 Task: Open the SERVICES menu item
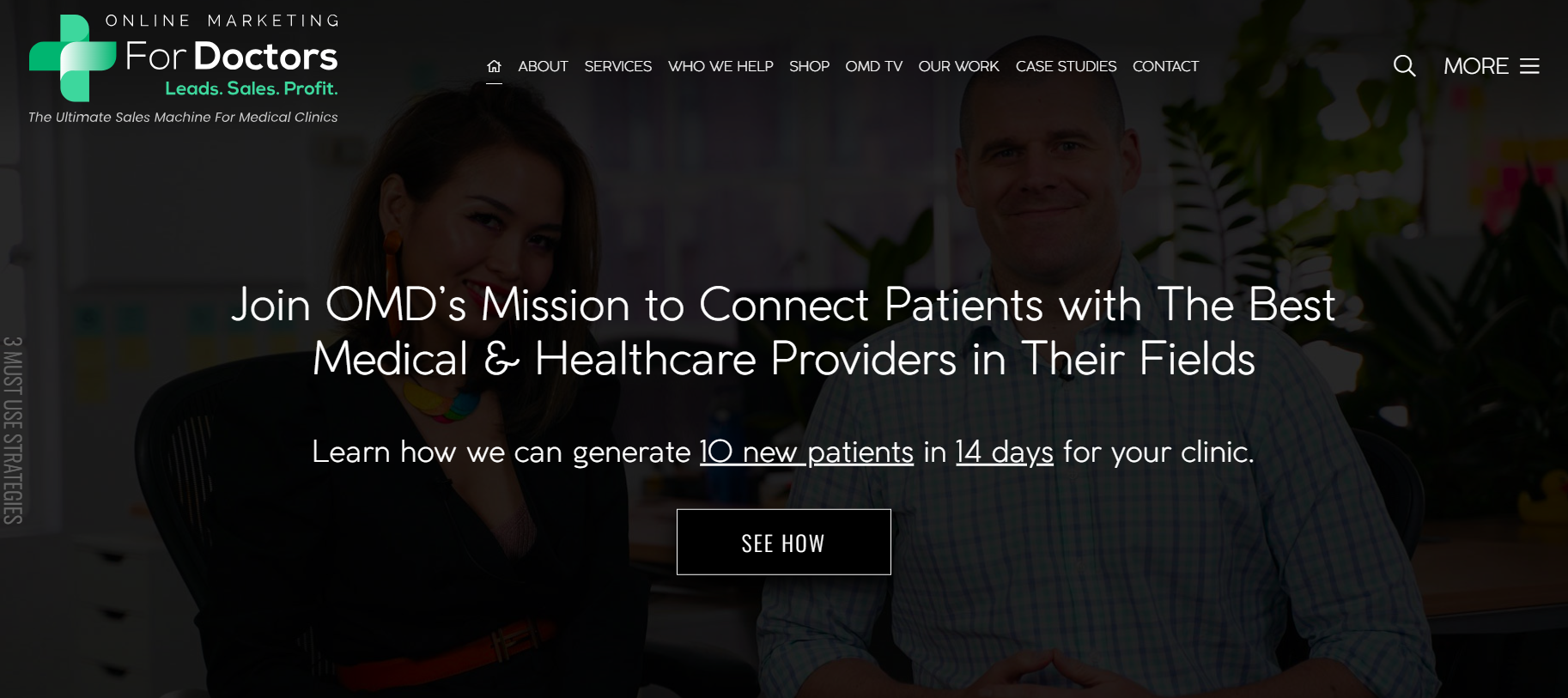click(617, 66)
